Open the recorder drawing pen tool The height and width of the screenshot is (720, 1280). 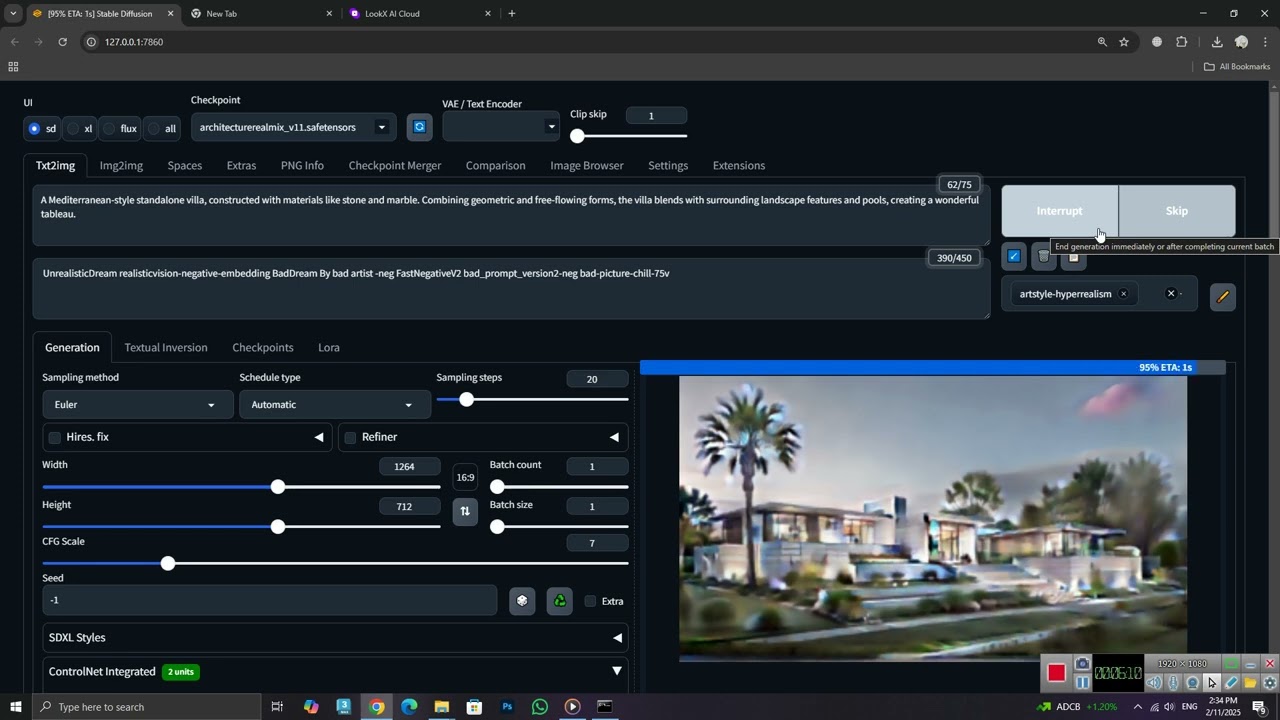(x=1231, y=683)
